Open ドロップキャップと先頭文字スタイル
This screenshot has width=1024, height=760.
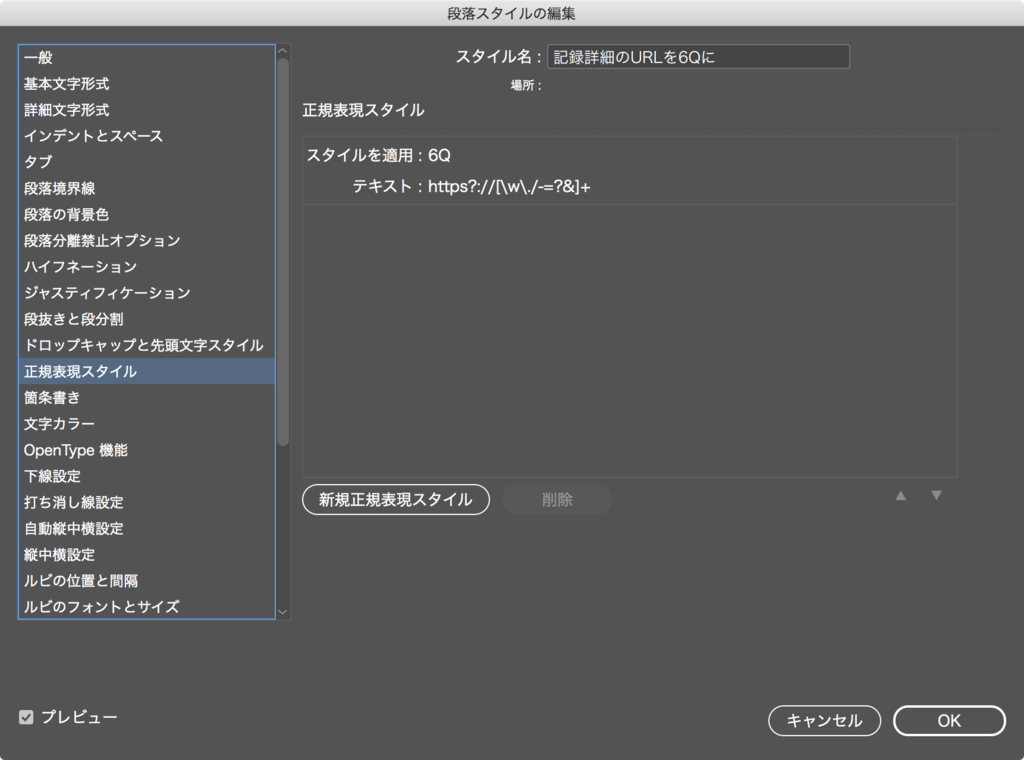(146, 345)
